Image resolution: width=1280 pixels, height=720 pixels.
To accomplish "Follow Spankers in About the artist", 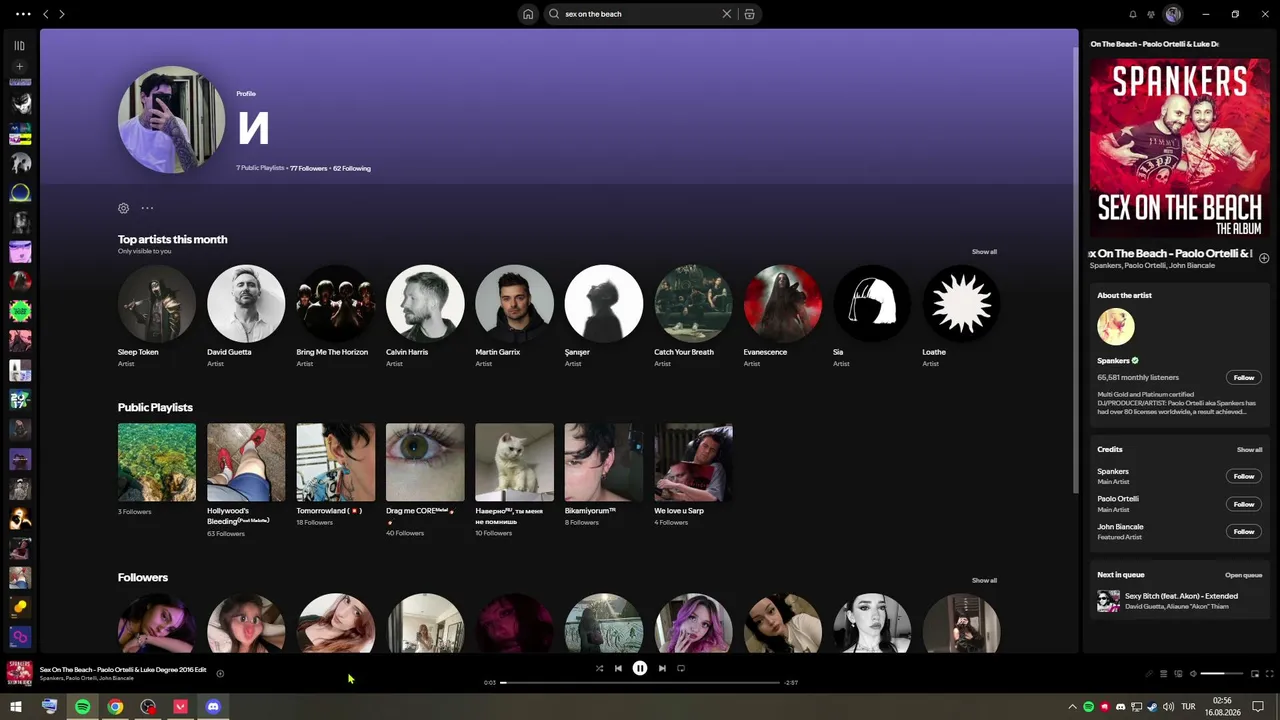I will tap(1243, 377).
